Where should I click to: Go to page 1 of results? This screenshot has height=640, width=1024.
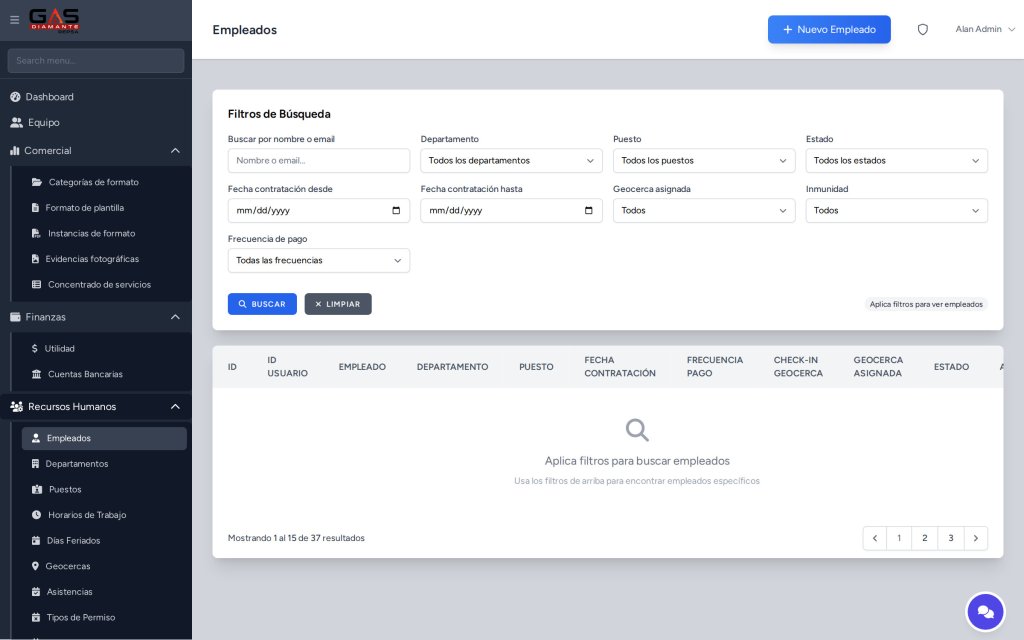(x=899, y=538)
